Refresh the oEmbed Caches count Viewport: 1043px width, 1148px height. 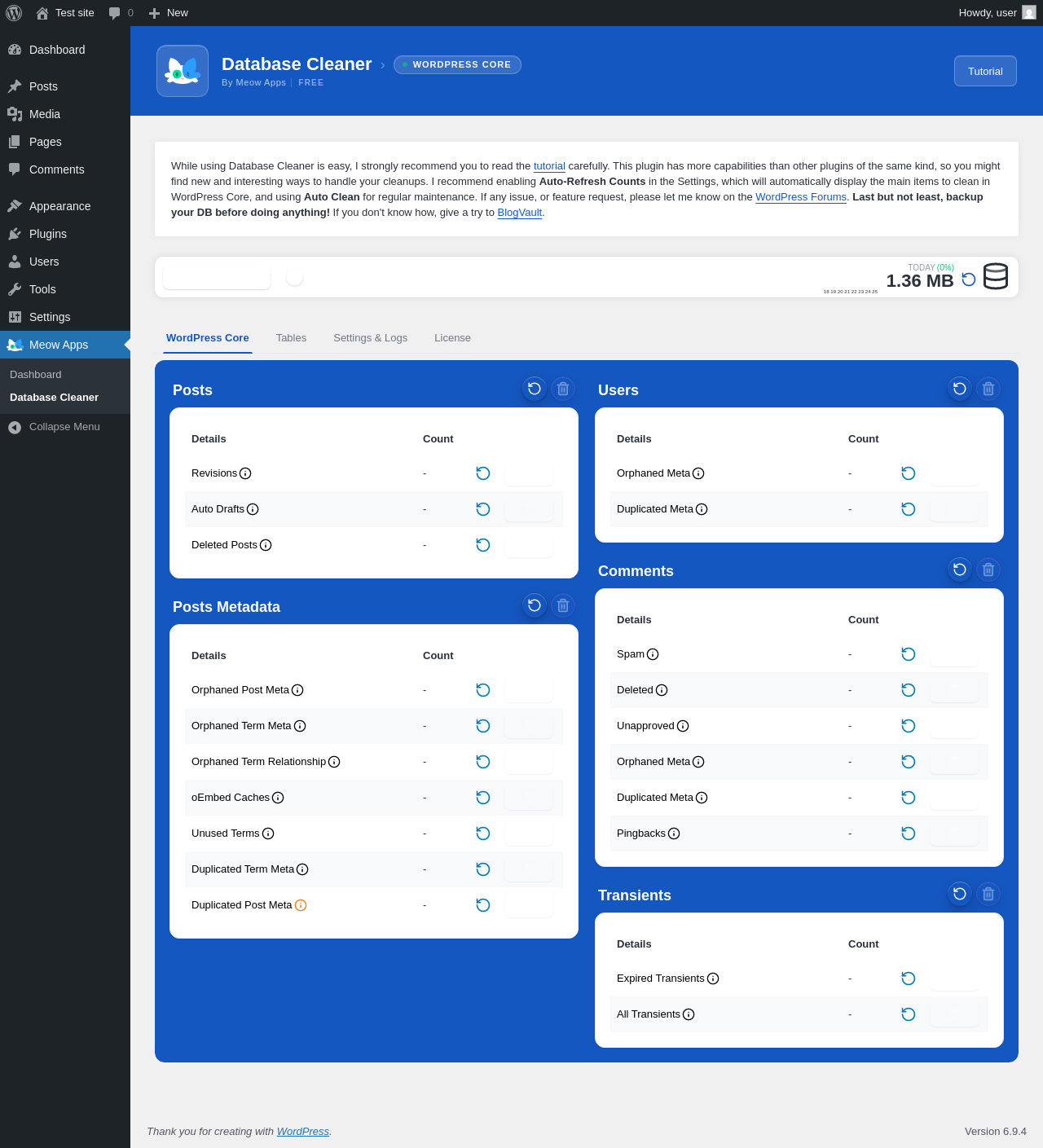483,798
